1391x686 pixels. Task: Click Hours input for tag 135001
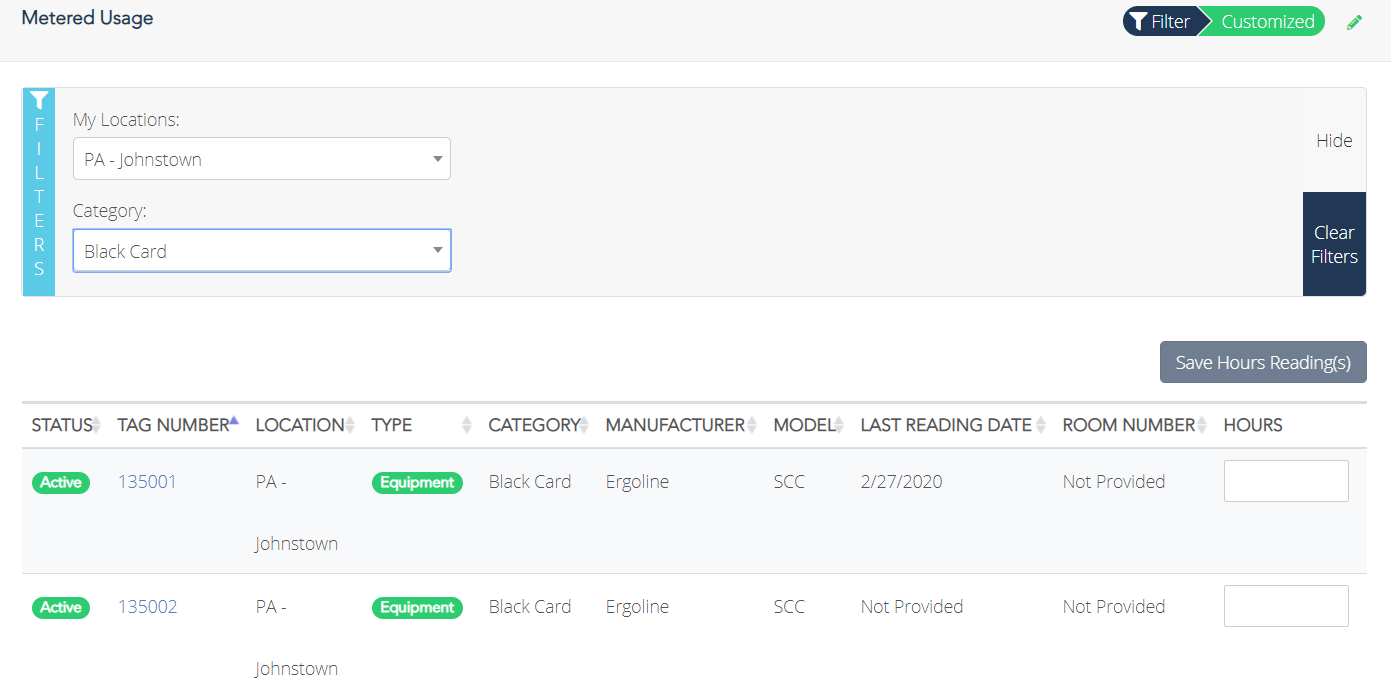[1286, 481]
